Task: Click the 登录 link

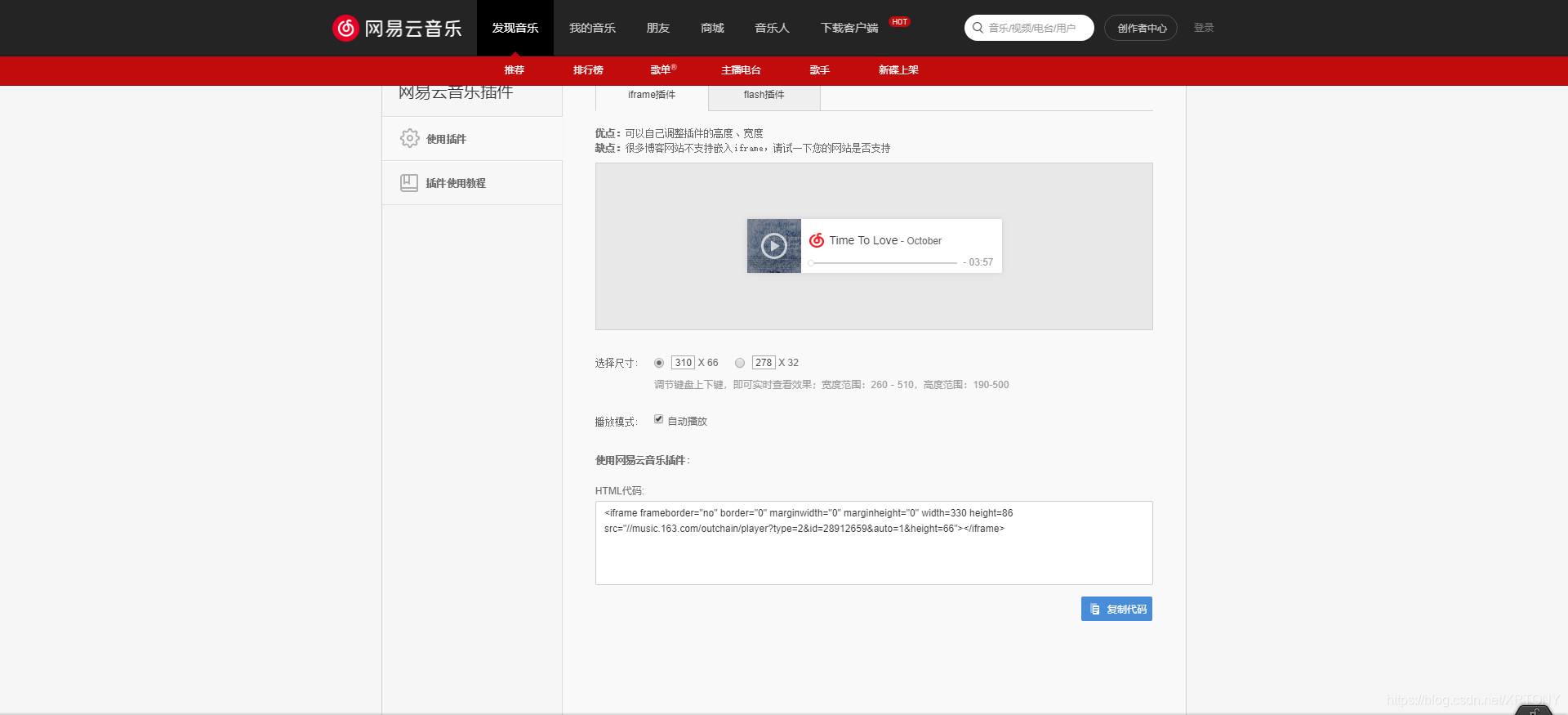Action: point(1204,28)
